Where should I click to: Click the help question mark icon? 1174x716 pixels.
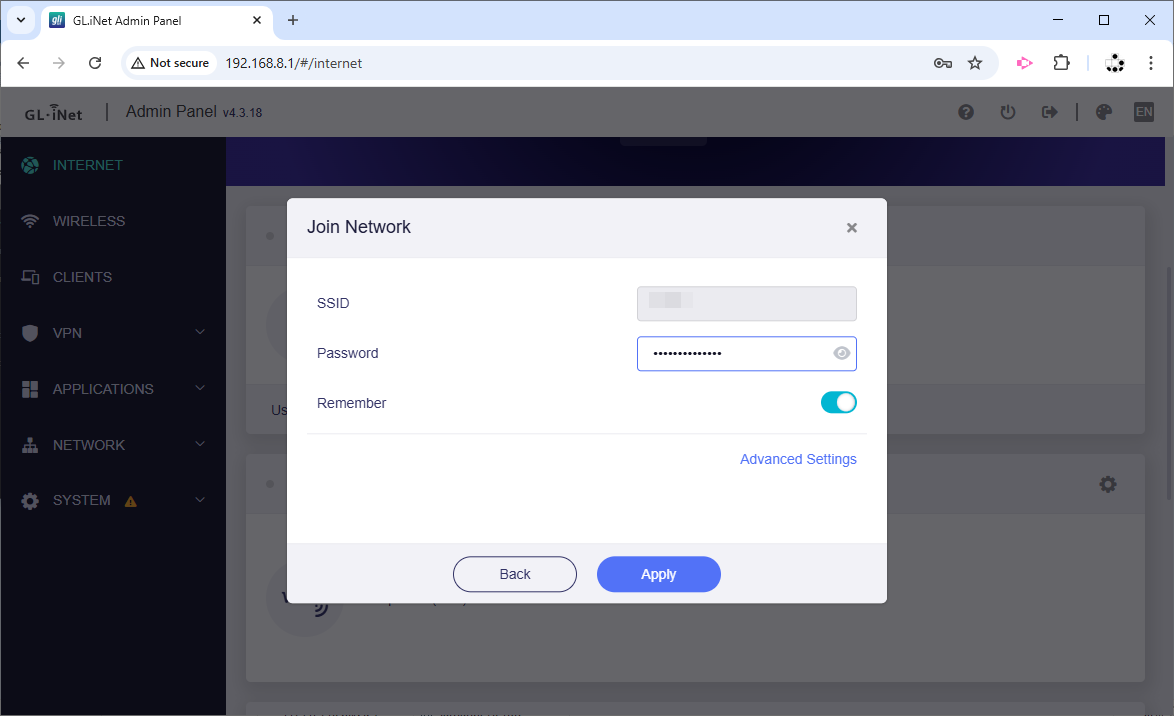(x=966, y=112)
